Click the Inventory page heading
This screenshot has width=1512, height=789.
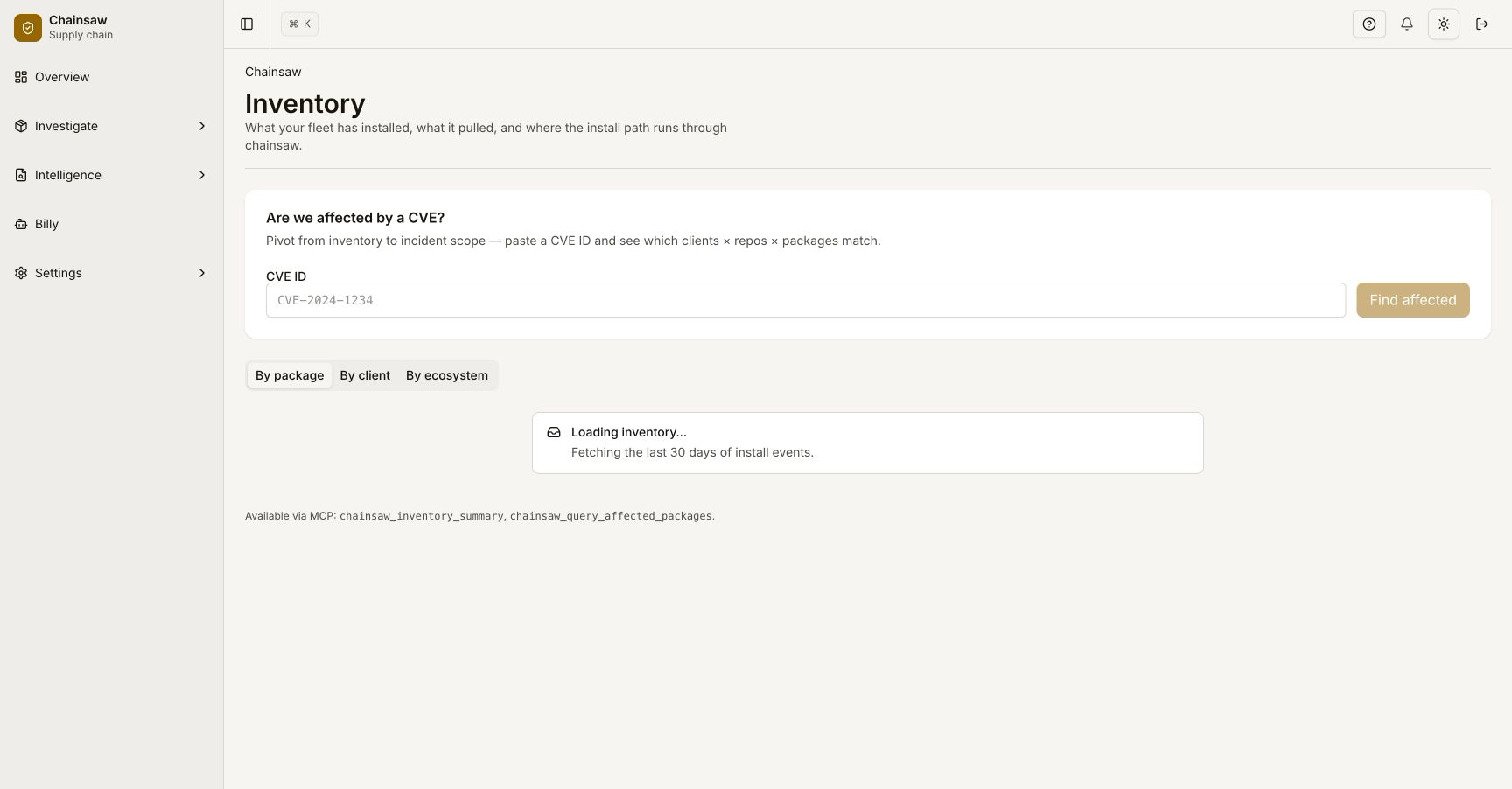click(x=305, y=103)
